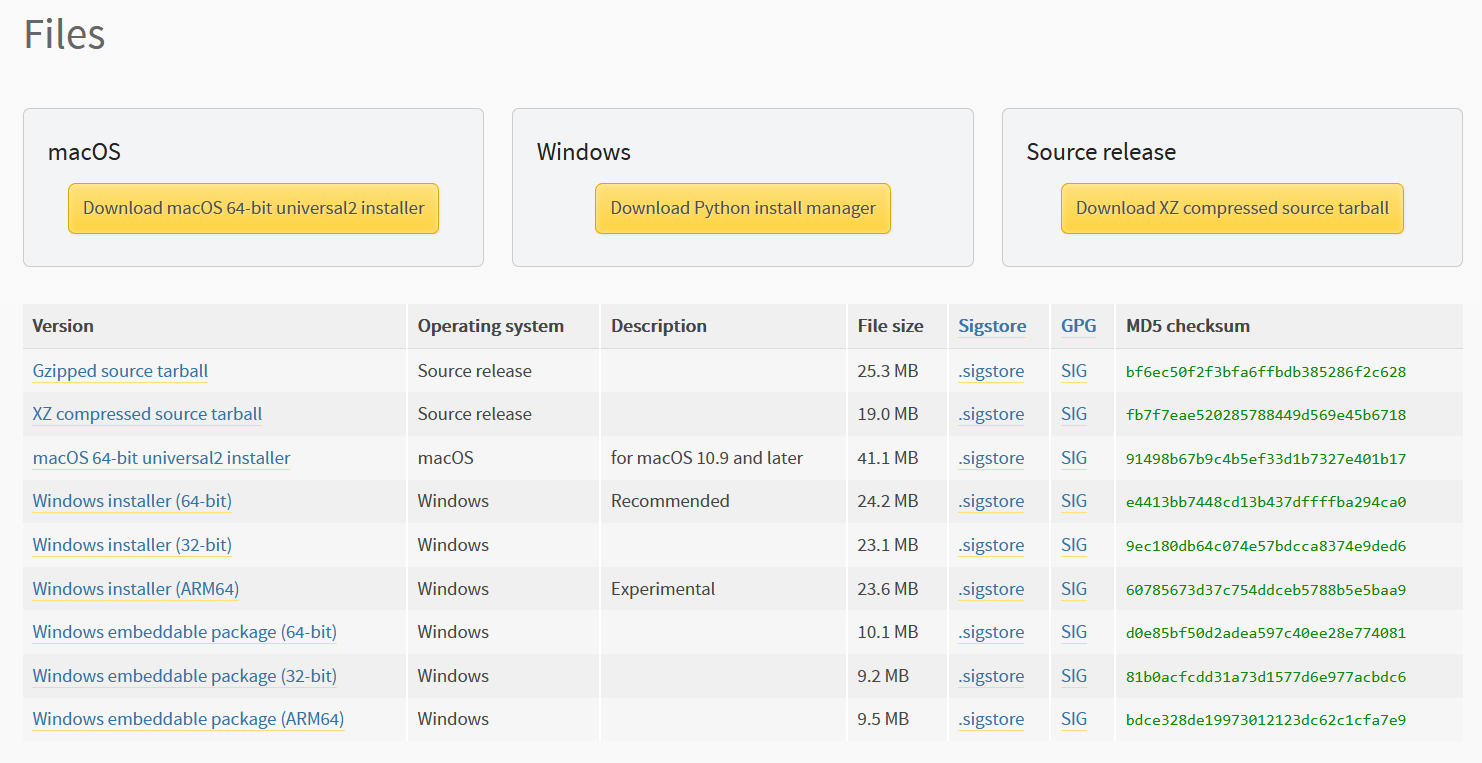Open the Gzipped source tarball link

(x=120, y=371)
